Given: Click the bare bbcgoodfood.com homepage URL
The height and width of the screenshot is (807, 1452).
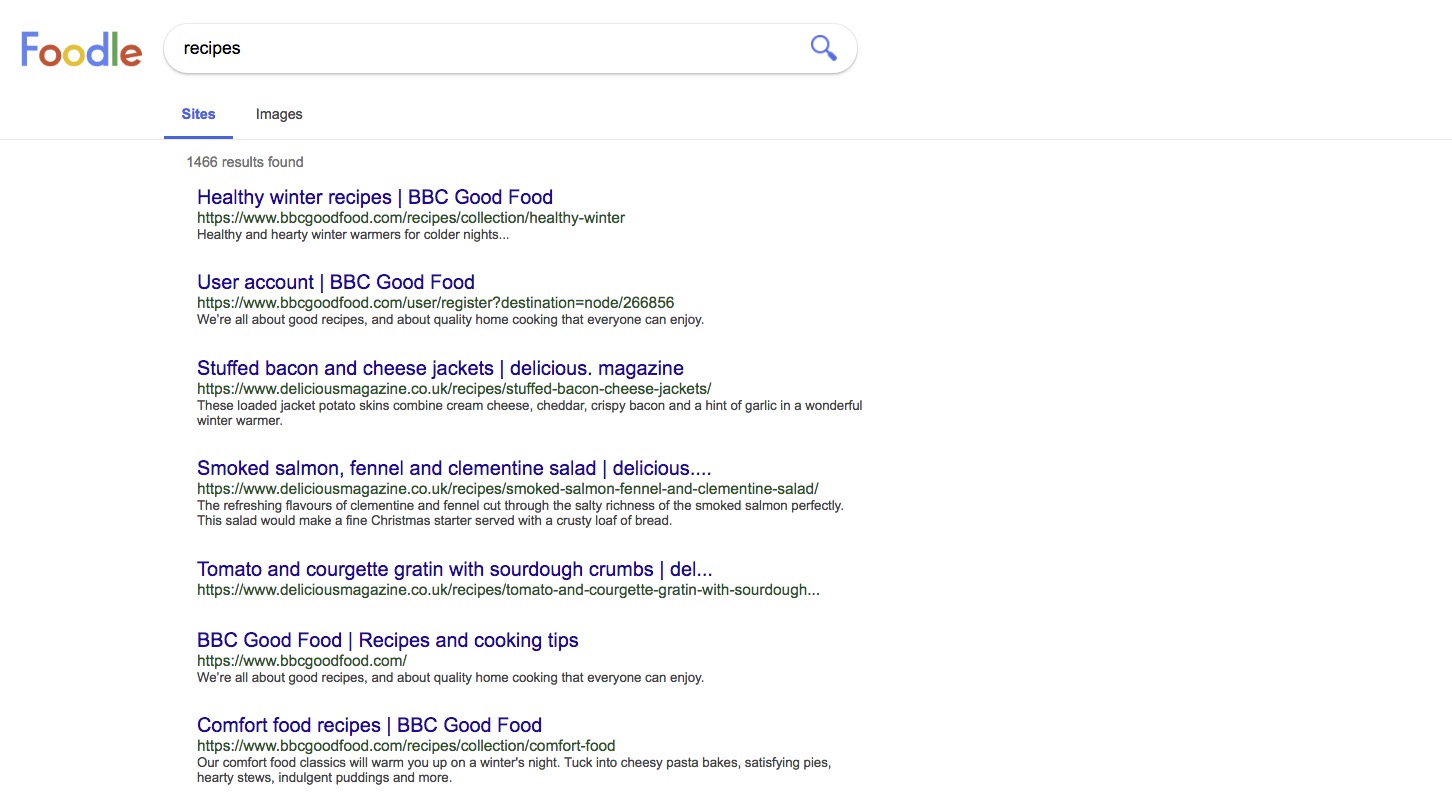Looking at the screenshot, I should (302, 661).
